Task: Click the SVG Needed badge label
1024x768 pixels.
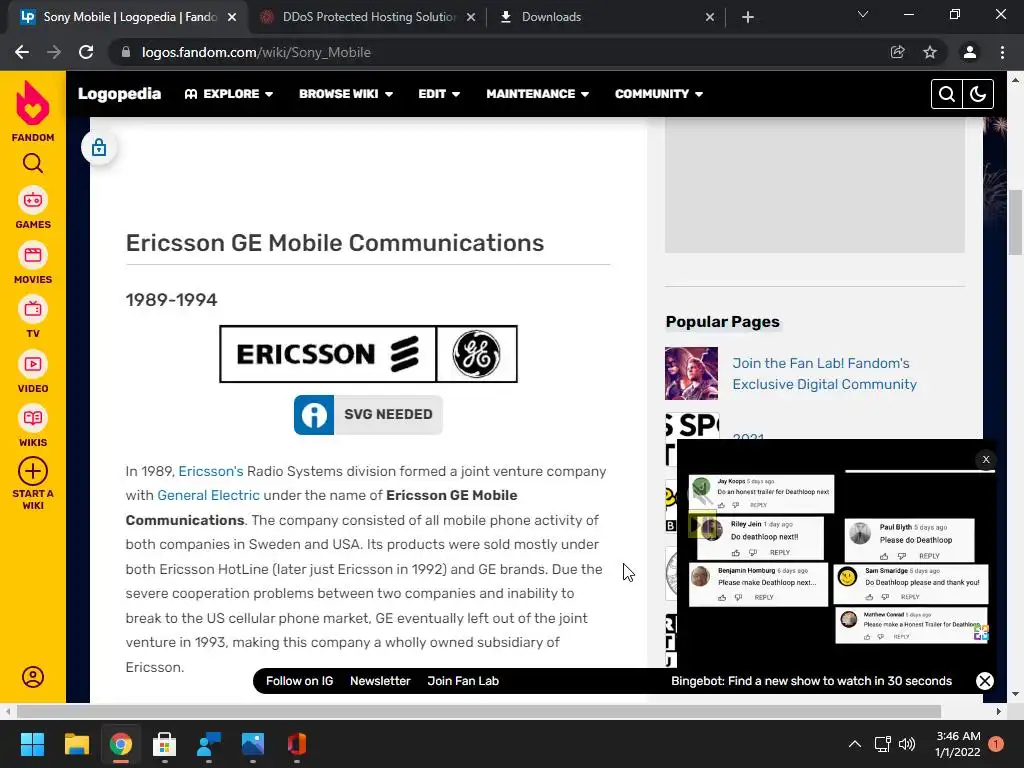Action: click(x=388, y=415)
